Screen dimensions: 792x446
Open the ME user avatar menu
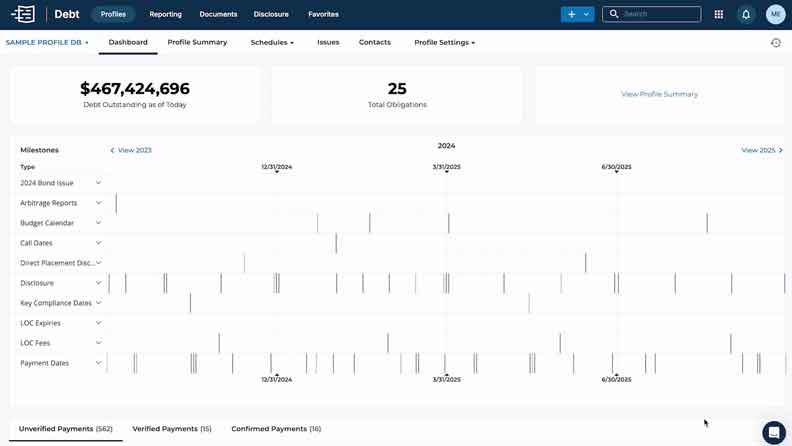pyautogui.click(x=775, y=14)
